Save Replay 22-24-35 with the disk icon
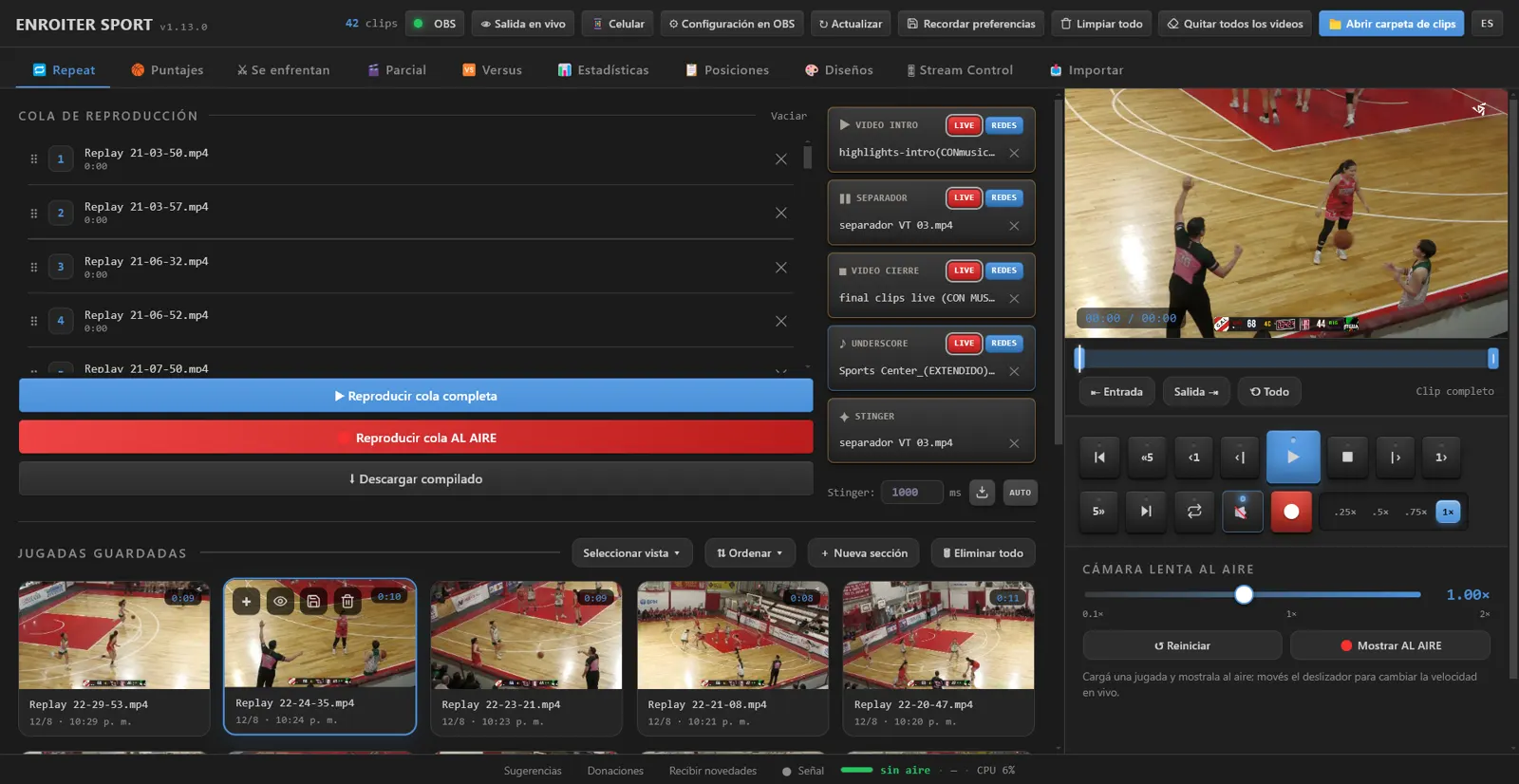1519x784 pixels. pyautogui.click(x=313, y=601)
